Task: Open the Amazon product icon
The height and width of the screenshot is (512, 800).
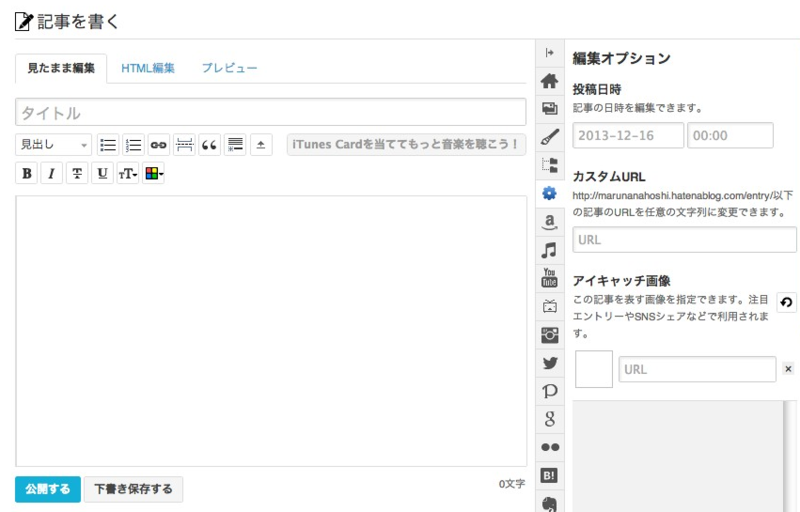Action: point(549,222)
